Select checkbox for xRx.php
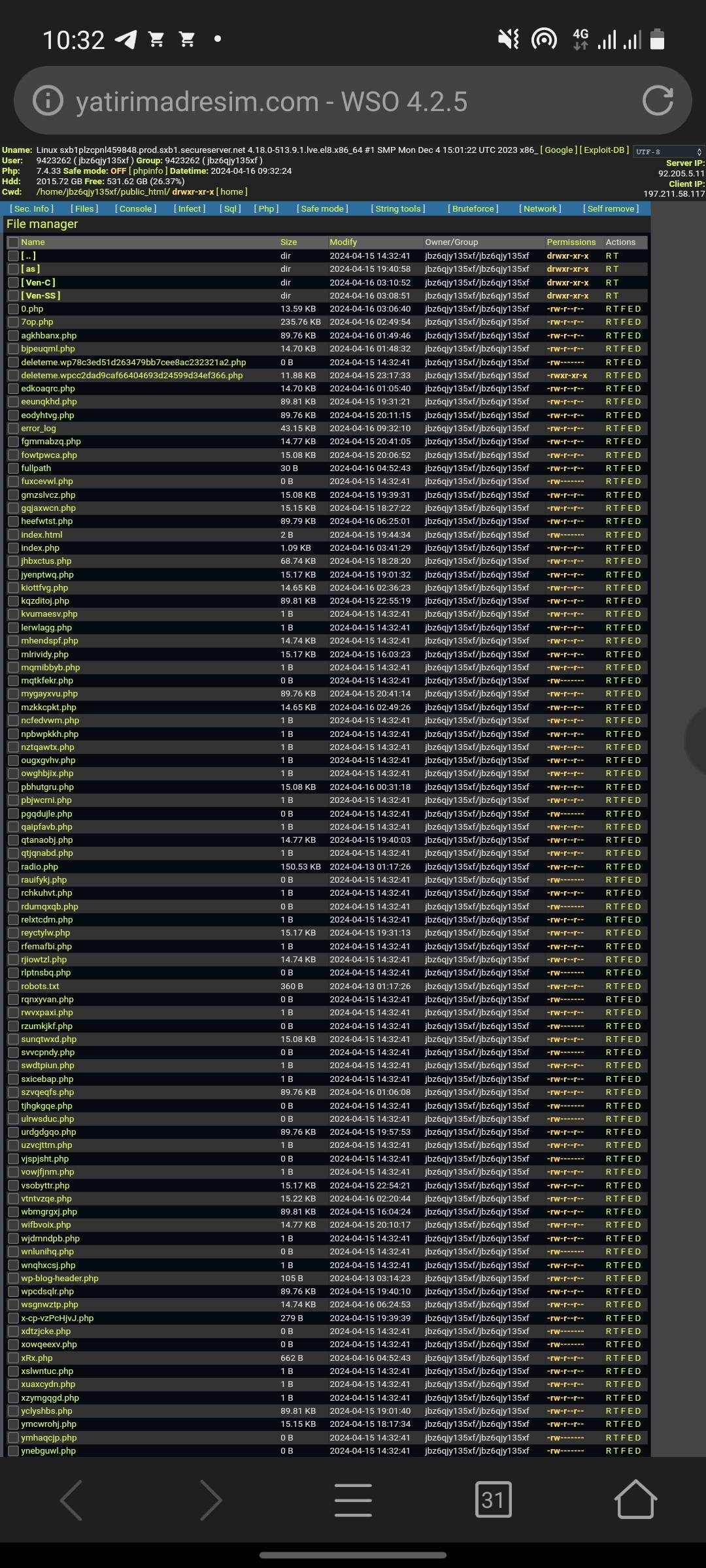 pyautogui.click(x=13, y=1358)
